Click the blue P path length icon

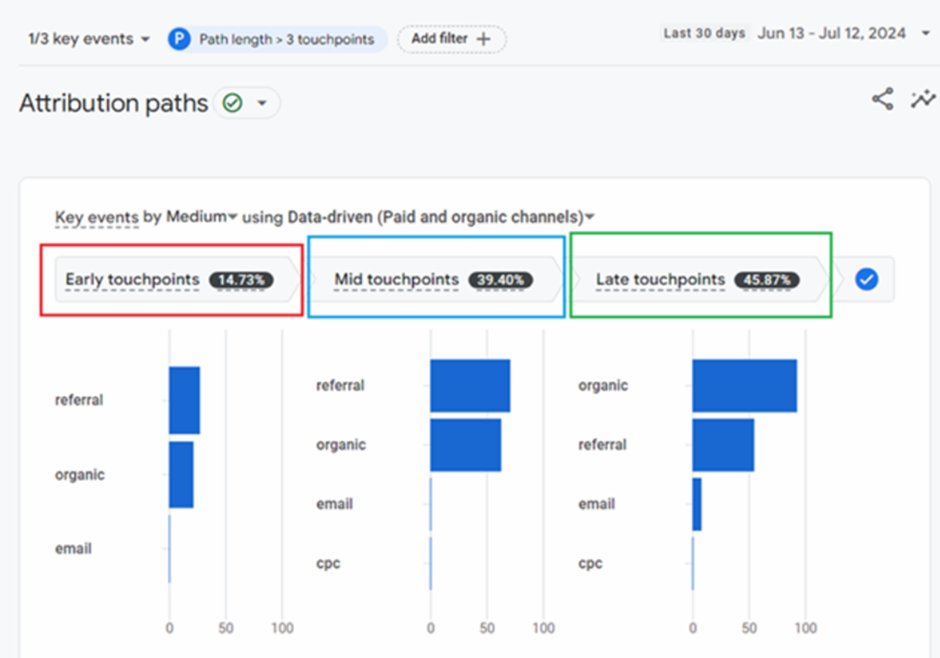coord(179,39)
